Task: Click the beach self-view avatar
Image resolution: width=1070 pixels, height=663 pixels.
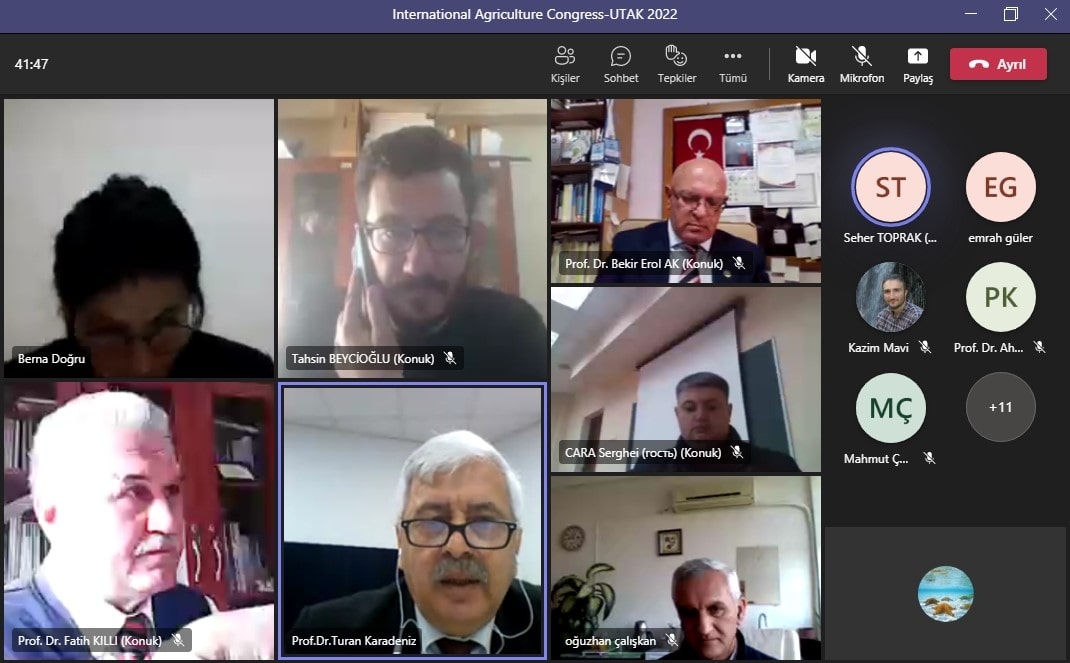Action: point(945,593)
